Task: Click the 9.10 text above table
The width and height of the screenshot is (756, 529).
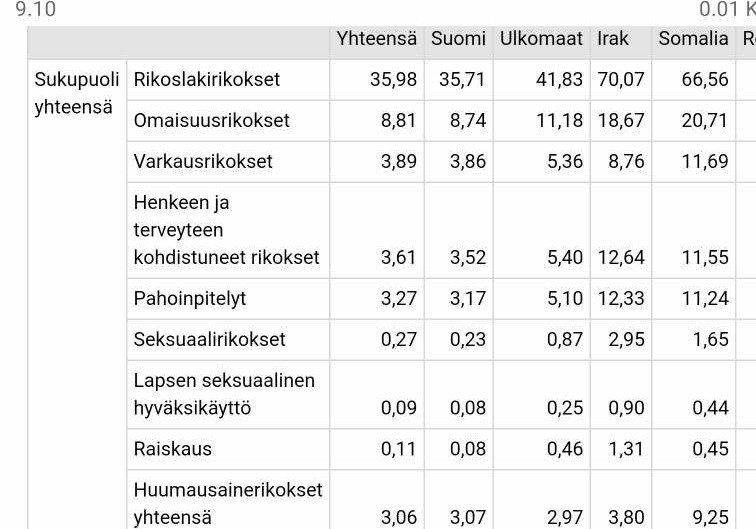Action: click(x=36, y=9)
